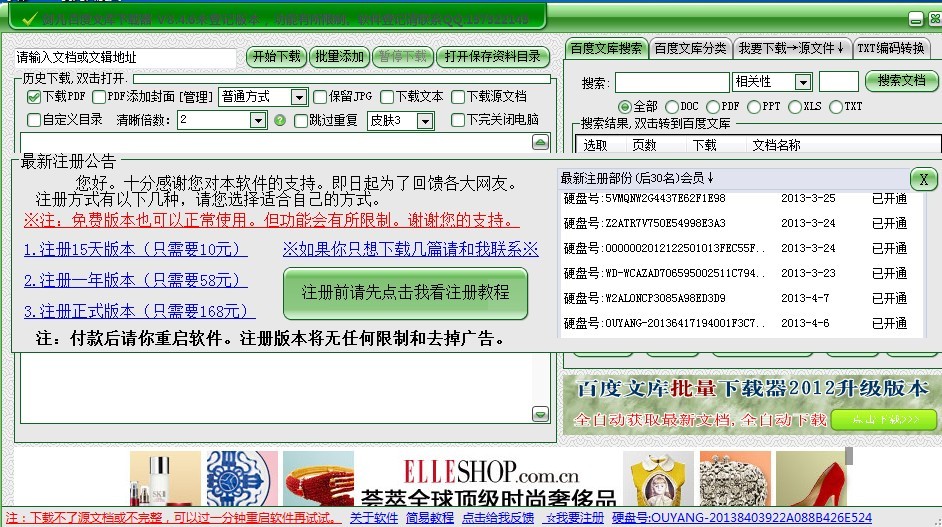Click the 选取 column header
This screenshot has width=942, height=527.
pyautogui.click(x=595, y=145)
